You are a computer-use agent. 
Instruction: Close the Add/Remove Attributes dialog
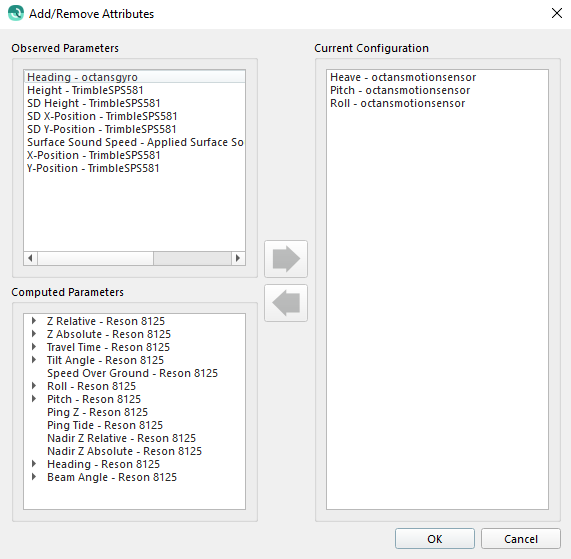pyautogui.click(x=556, y=13)
